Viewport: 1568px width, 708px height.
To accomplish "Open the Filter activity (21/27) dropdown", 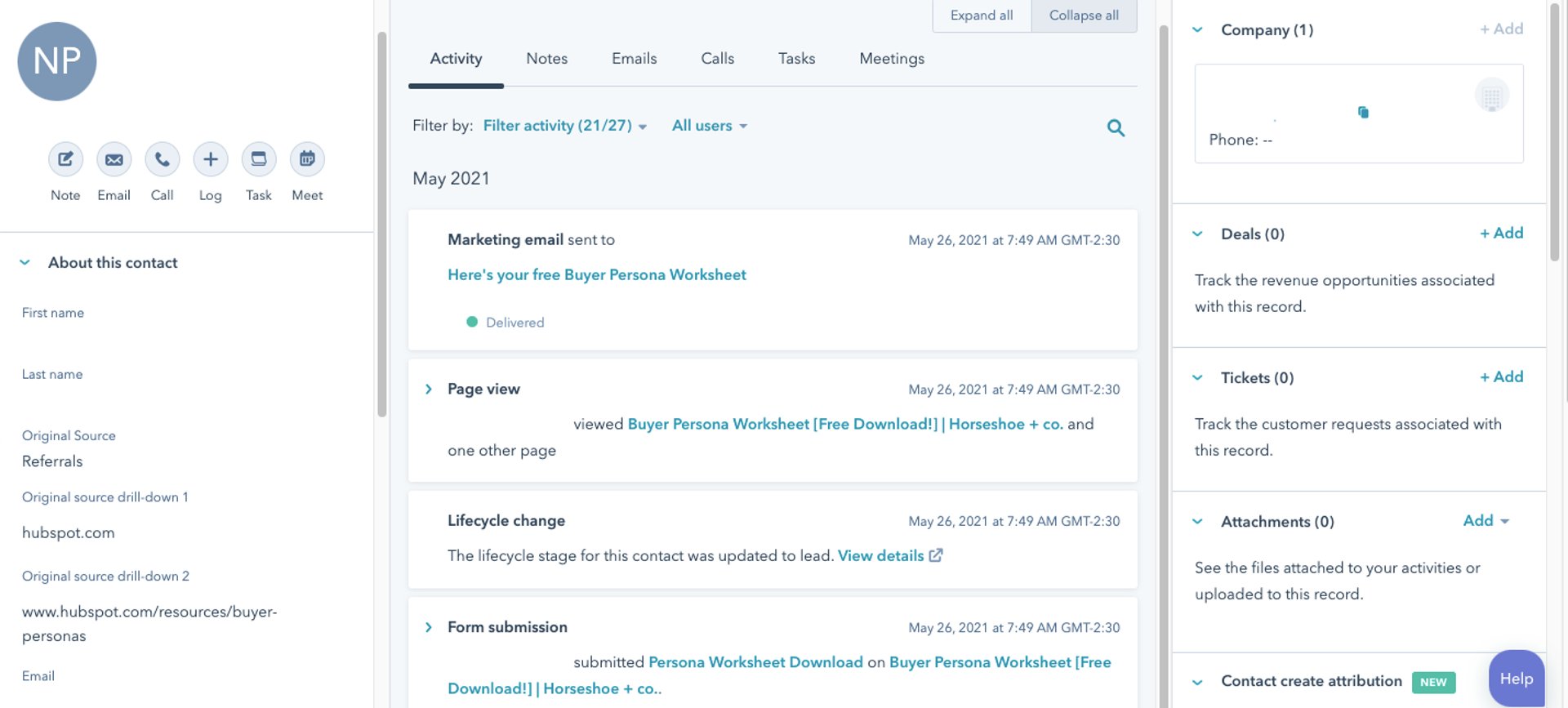I will pyautogui.click(x=564, y=126).
